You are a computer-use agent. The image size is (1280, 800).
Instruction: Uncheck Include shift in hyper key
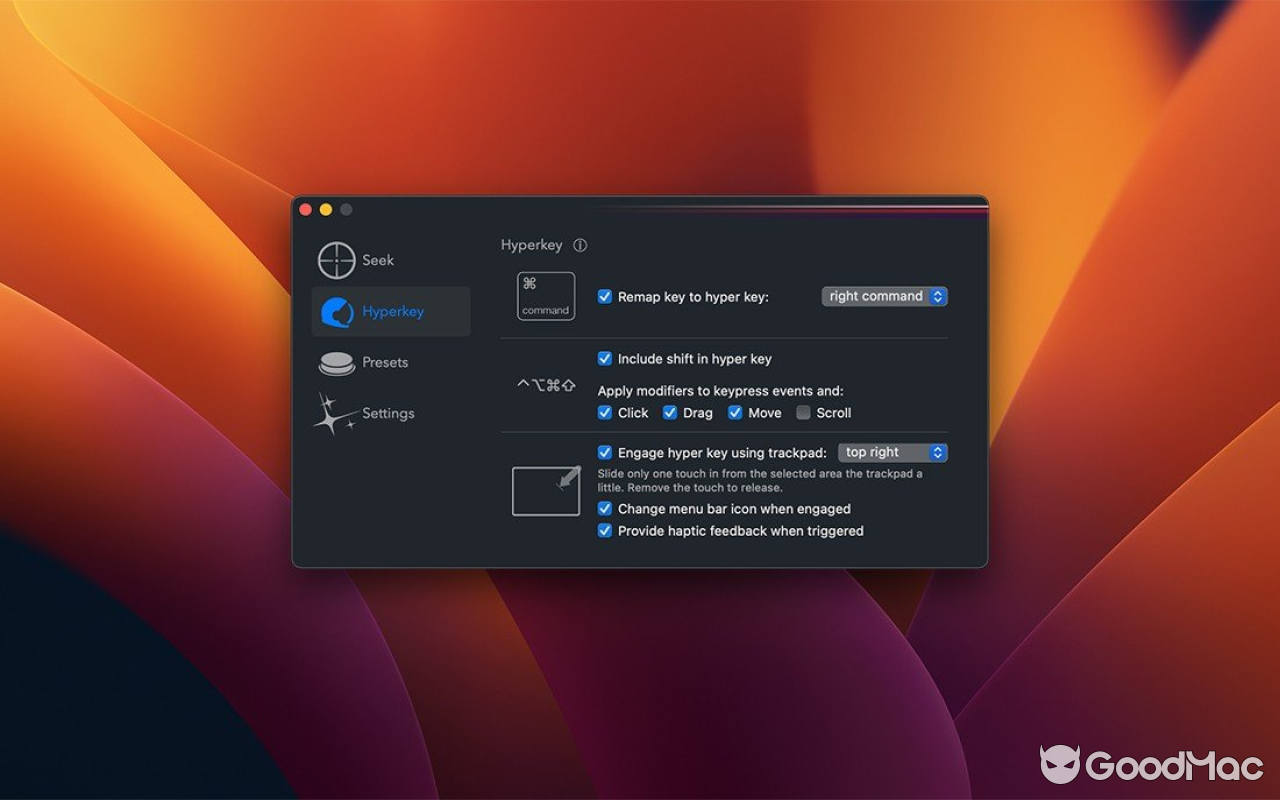[x=604, y=358]
